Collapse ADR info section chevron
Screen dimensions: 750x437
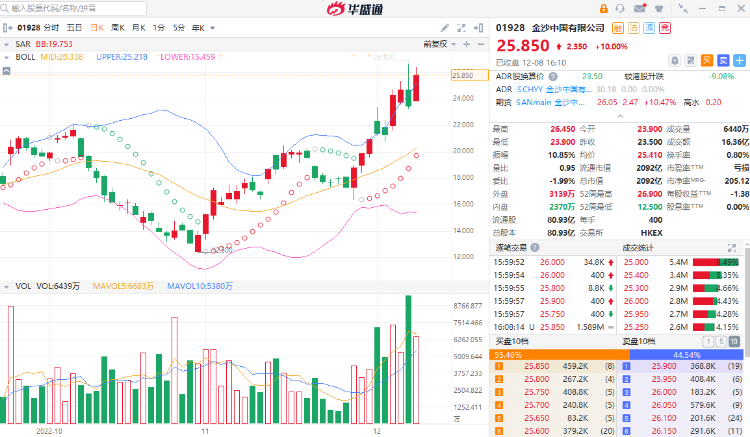coord(620,116)
